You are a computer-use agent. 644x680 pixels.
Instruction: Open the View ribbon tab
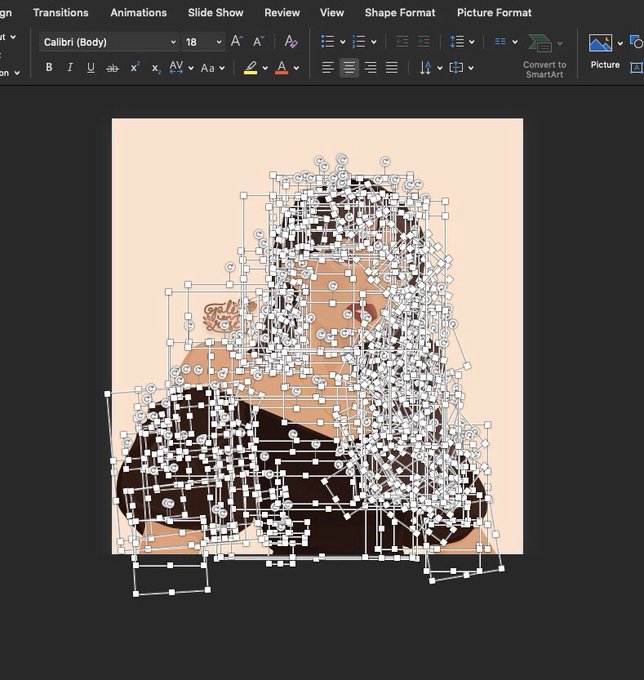coord(332,13)
